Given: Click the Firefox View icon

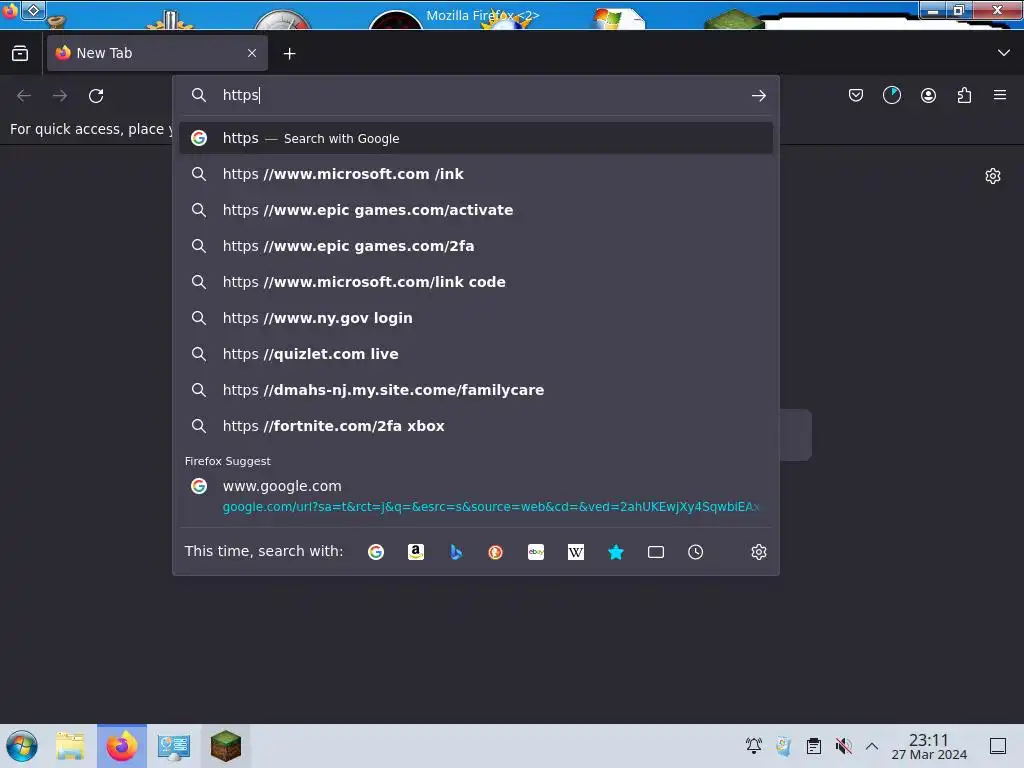Looking at the screenshot, I should (x=20, y=53).
